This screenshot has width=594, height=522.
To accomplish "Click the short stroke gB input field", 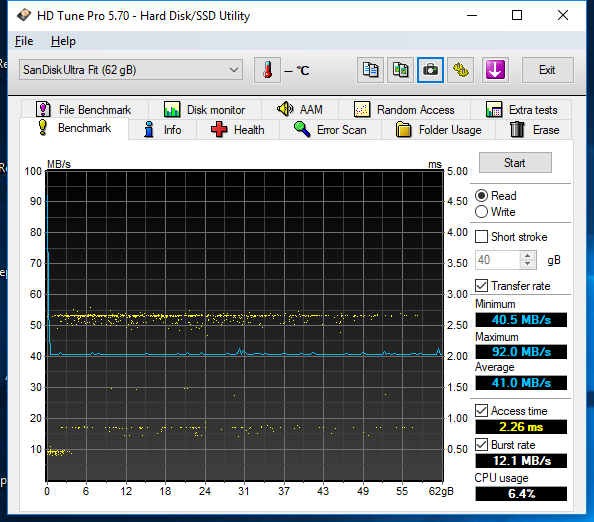I will click(x=498, y=260).
